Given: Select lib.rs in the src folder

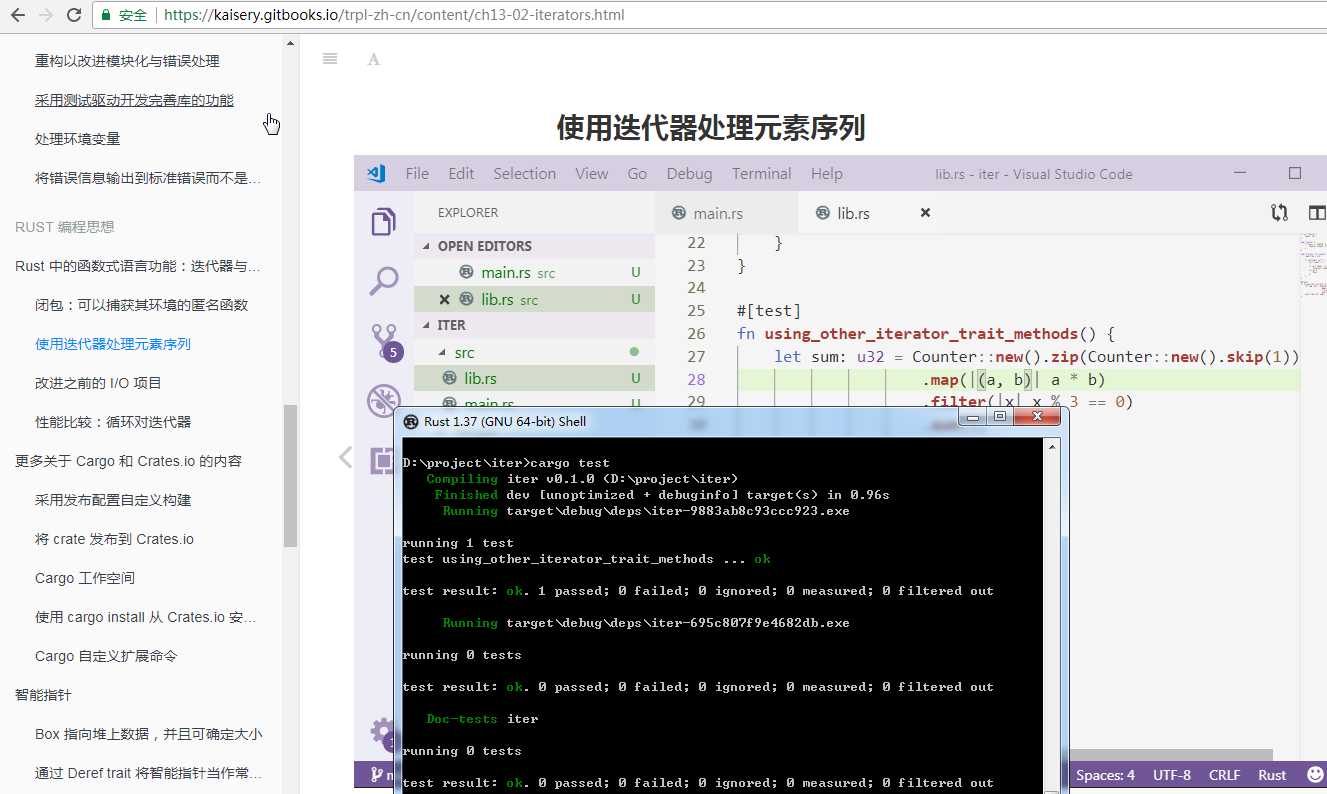Looking at the screenshot, I should [x=535, y=378].
